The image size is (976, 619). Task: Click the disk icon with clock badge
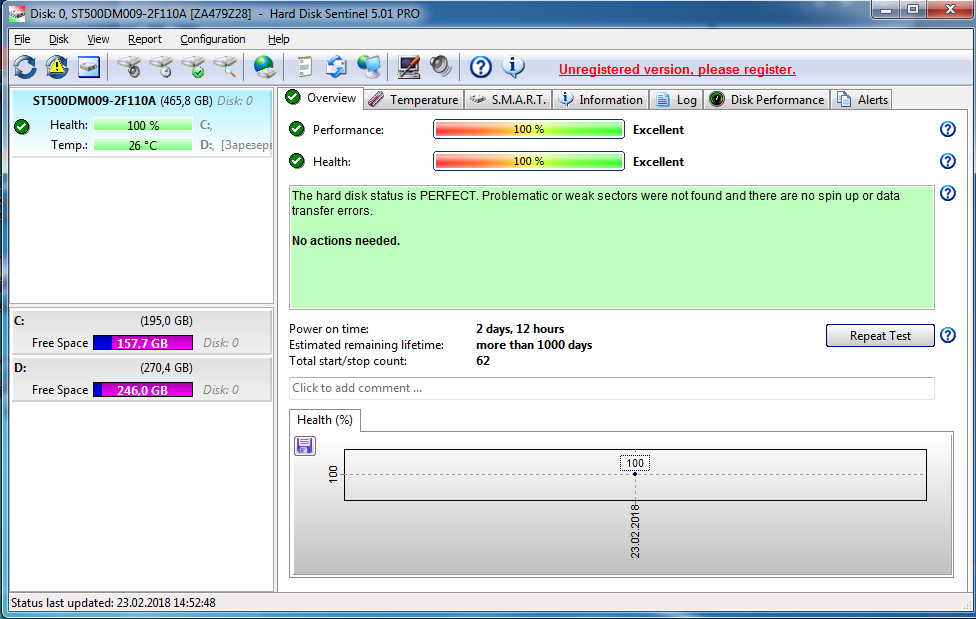point(161,67)
